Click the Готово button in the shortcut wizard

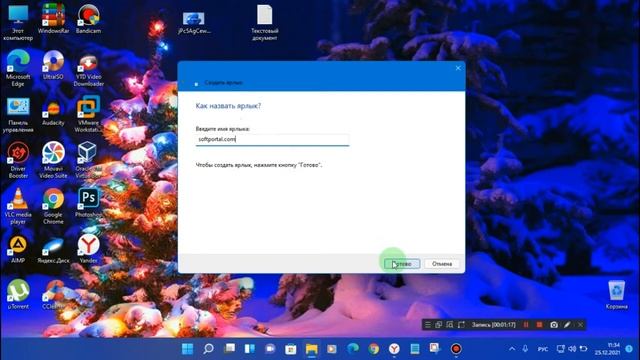coord(402,264)
